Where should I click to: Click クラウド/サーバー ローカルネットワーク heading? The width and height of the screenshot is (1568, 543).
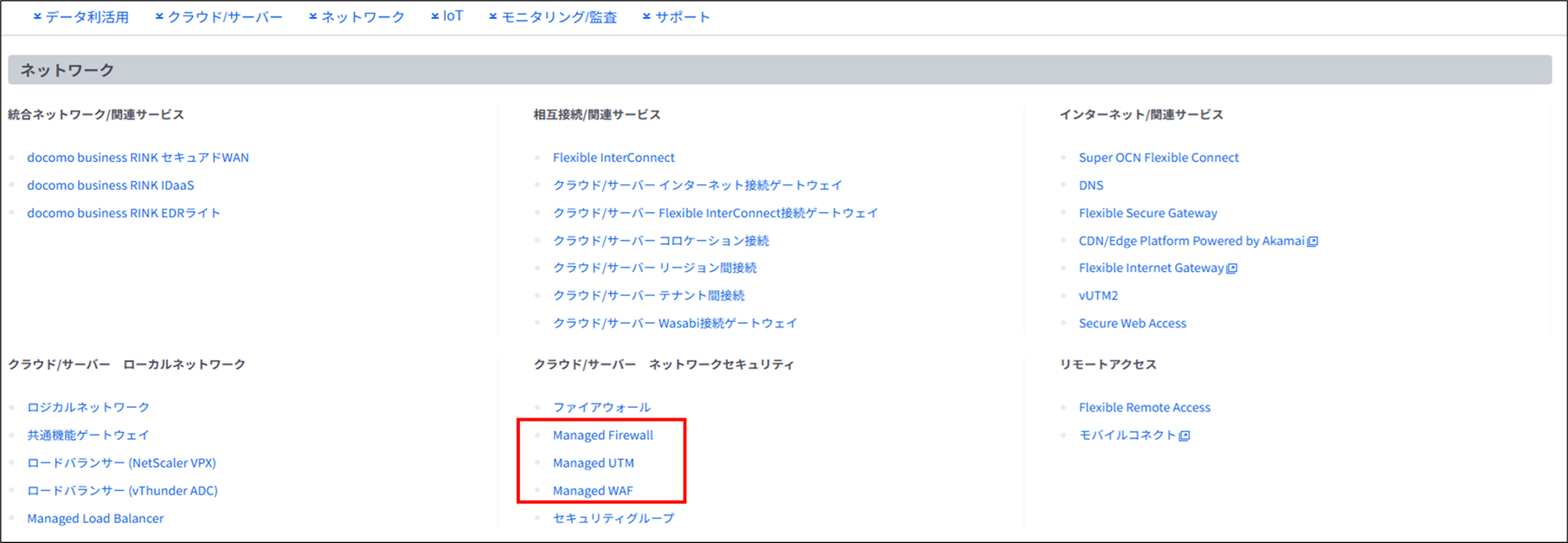pyautogui.click(x=127, y=365)
